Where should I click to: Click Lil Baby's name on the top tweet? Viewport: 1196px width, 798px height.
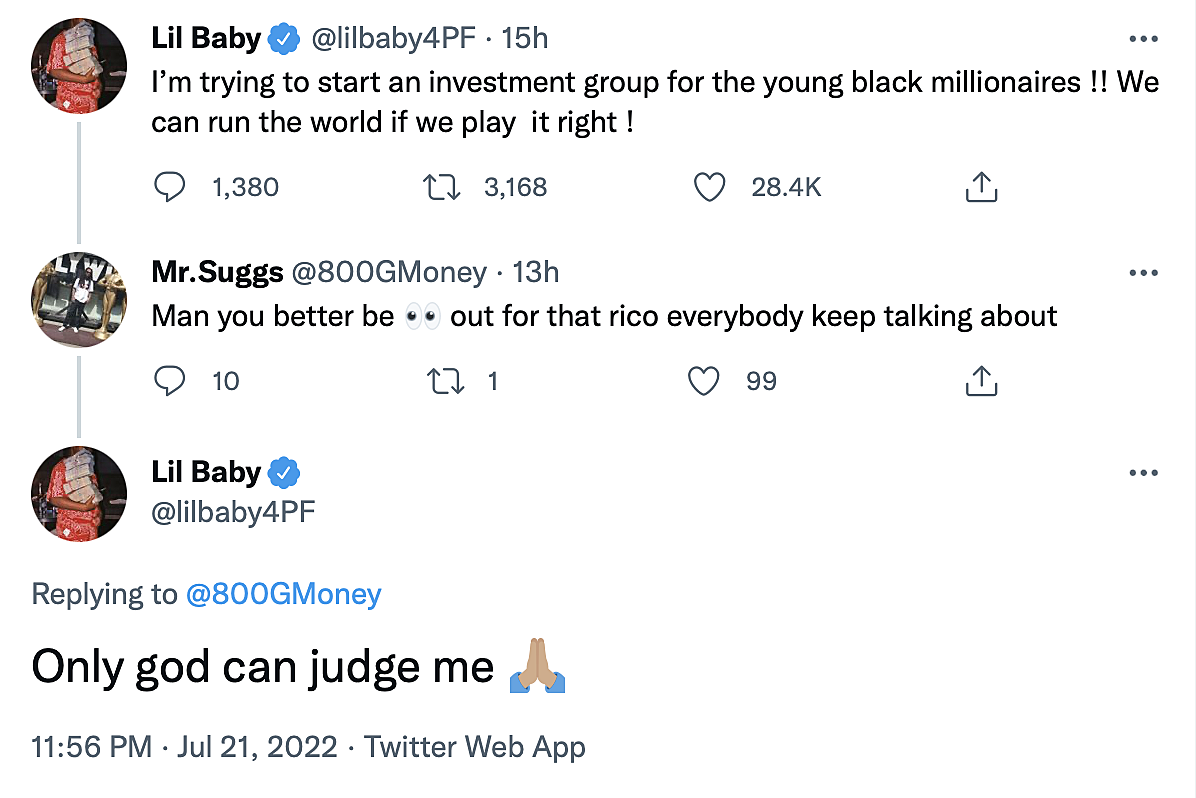click(x=206, y=39)
